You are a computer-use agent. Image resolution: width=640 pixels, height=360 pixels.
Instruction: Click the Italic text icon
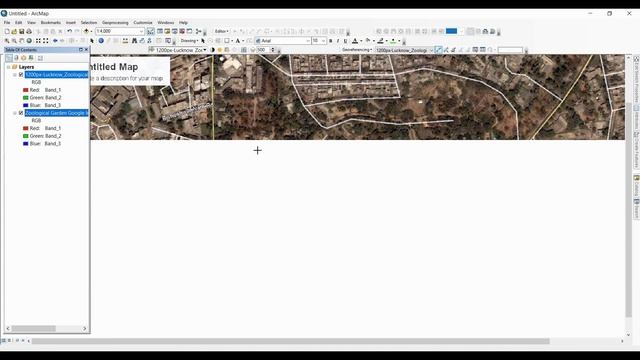[338, 41]
